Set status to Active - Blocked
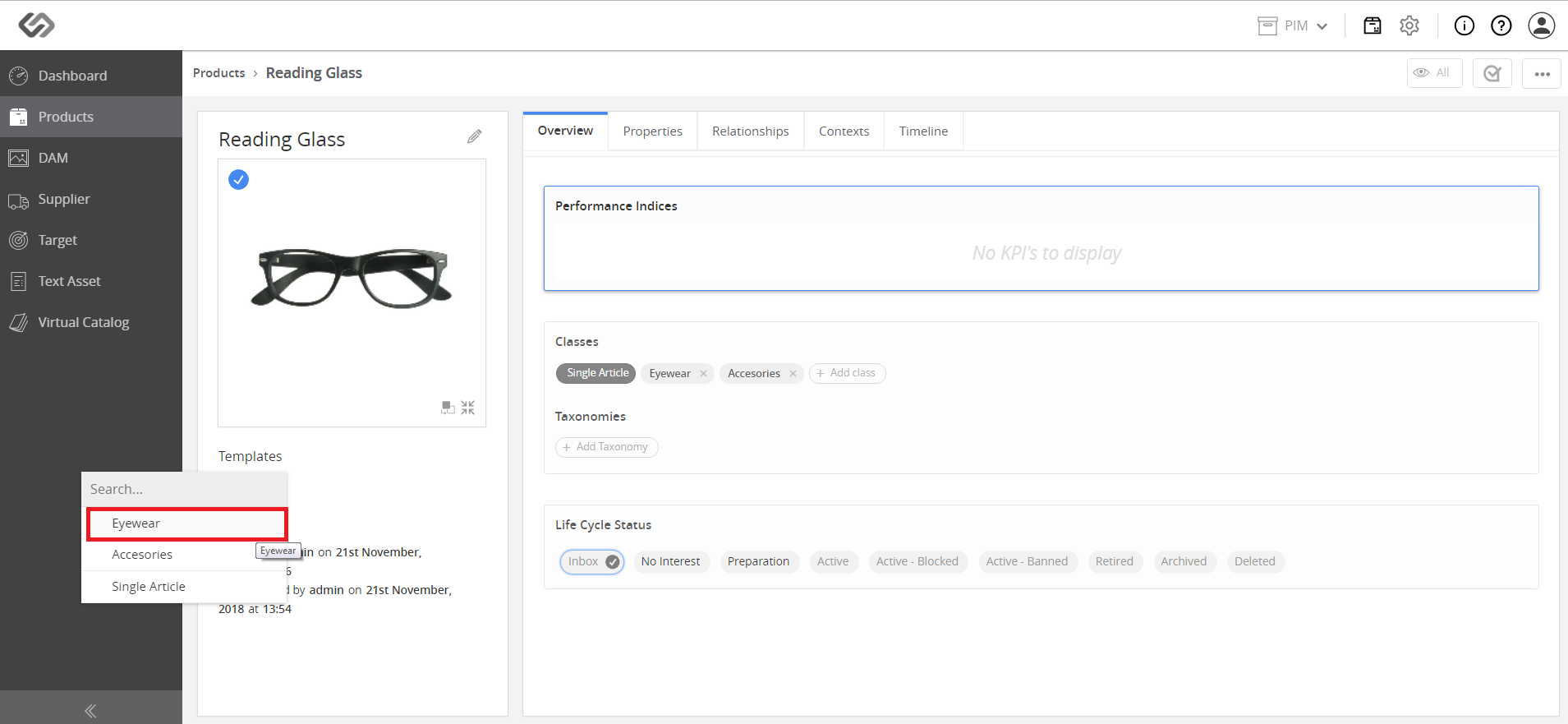The width and height of the screenshot is (1568, 724). pyautogui.click(x=917, y=562)
